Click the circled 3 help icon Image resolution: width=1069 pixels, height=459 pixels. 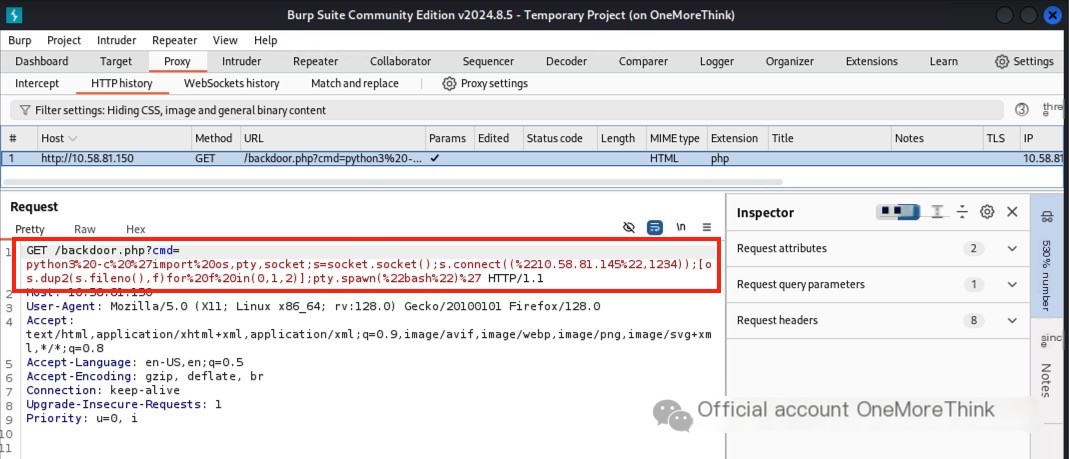click(x=1021, y=110)
